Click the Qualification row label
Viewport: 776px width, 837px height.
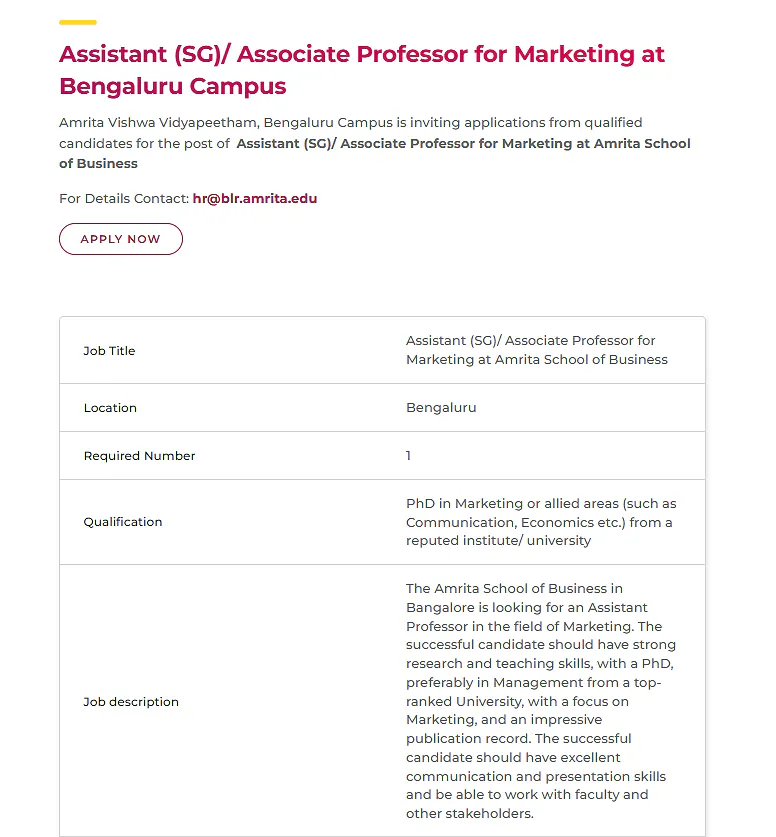click(123, 522)
